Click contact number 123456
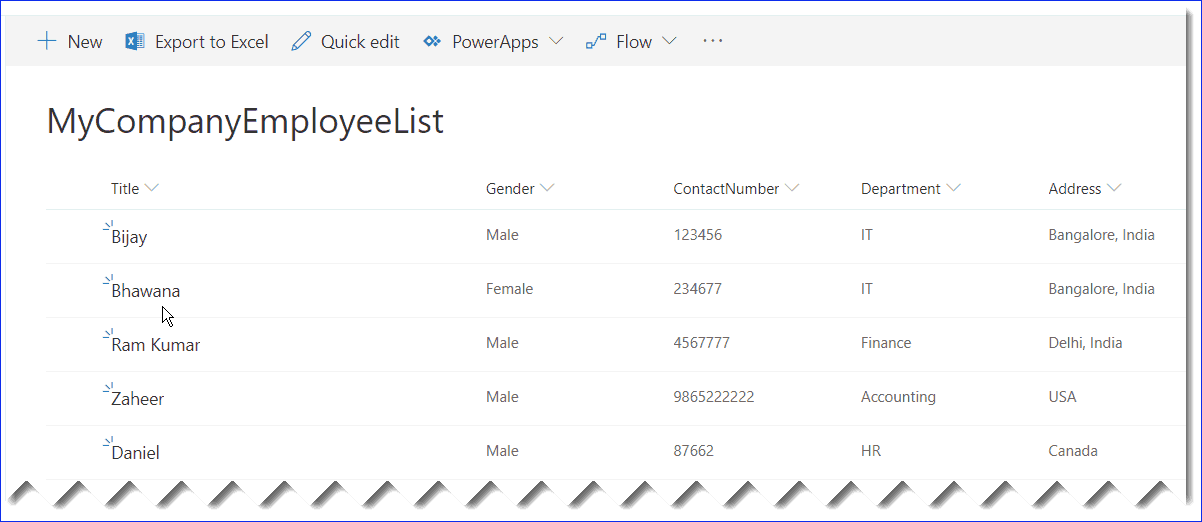This screenshot has height=522, width=1202. point(697,235)
